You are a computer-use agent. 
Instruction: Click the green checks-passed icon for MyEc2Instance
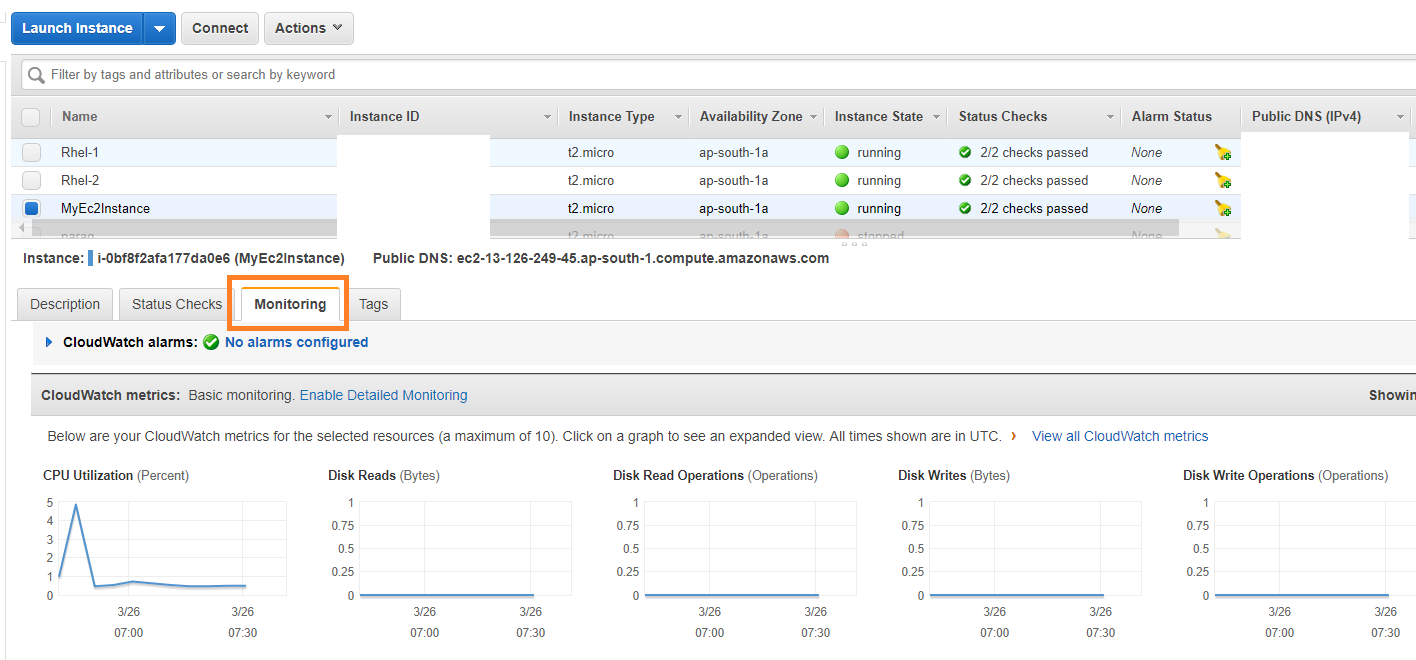(x=966, y=208)
